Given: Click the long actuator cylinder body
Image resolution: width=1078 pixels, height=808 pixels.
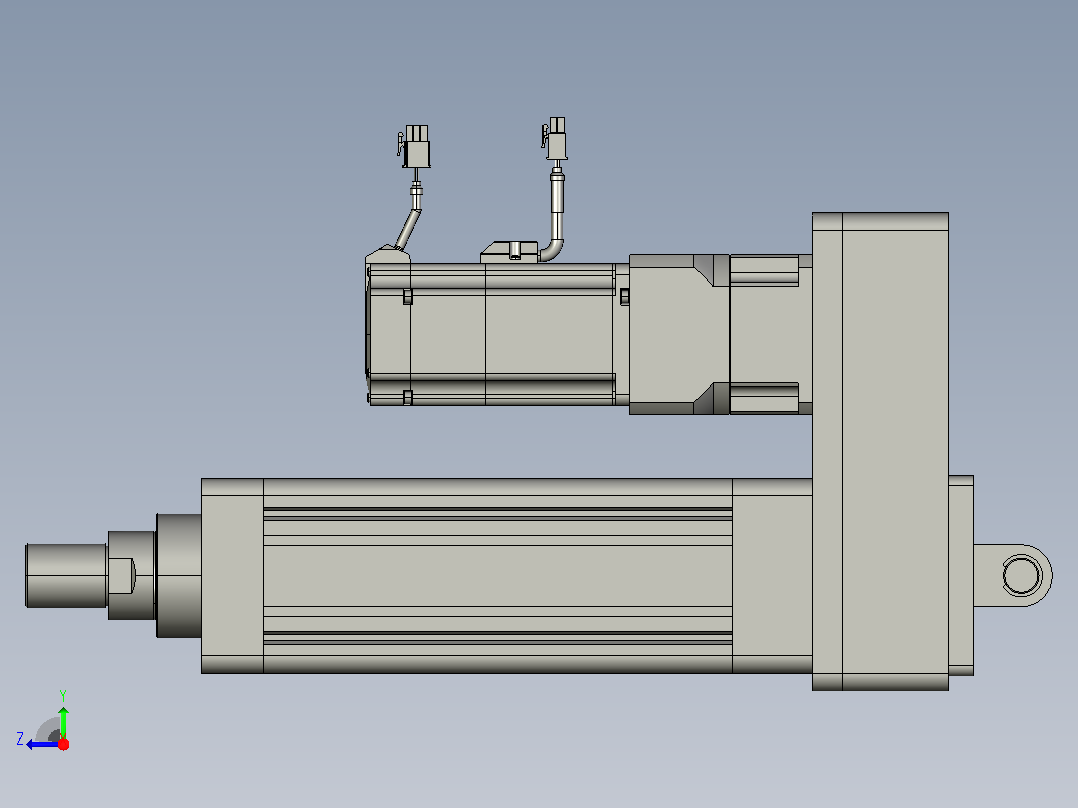Looking at the screenshot, I should tap(498, 576).
